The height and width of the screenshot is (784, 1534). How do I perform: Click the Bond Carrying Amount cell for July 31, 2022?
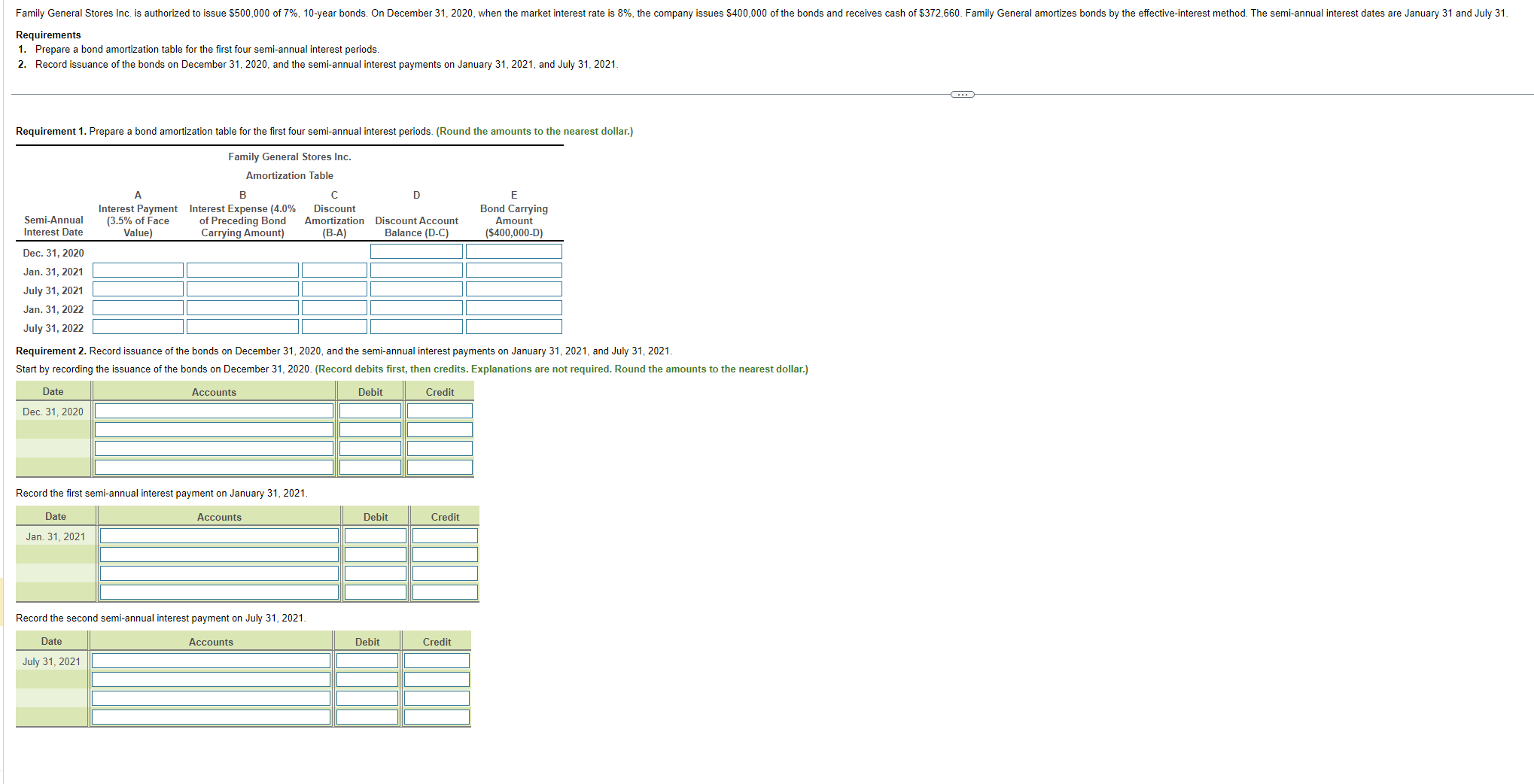click(513, 326)
